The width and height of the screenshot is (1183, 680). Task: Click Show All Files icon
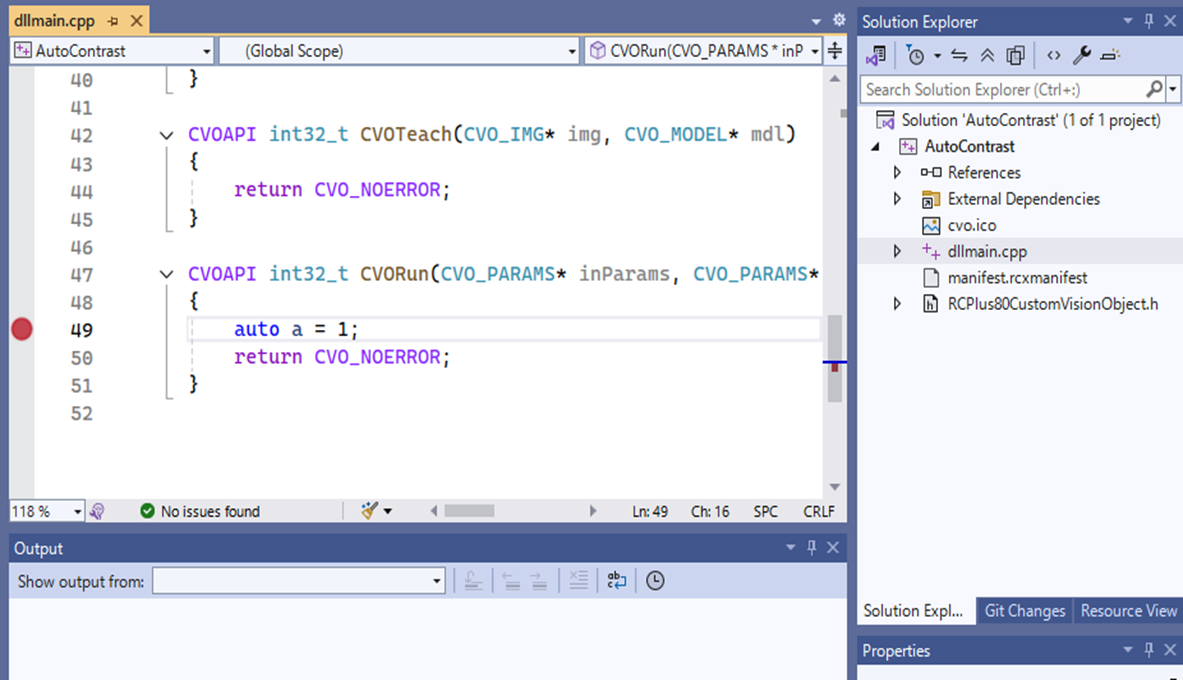point(1016,56)
